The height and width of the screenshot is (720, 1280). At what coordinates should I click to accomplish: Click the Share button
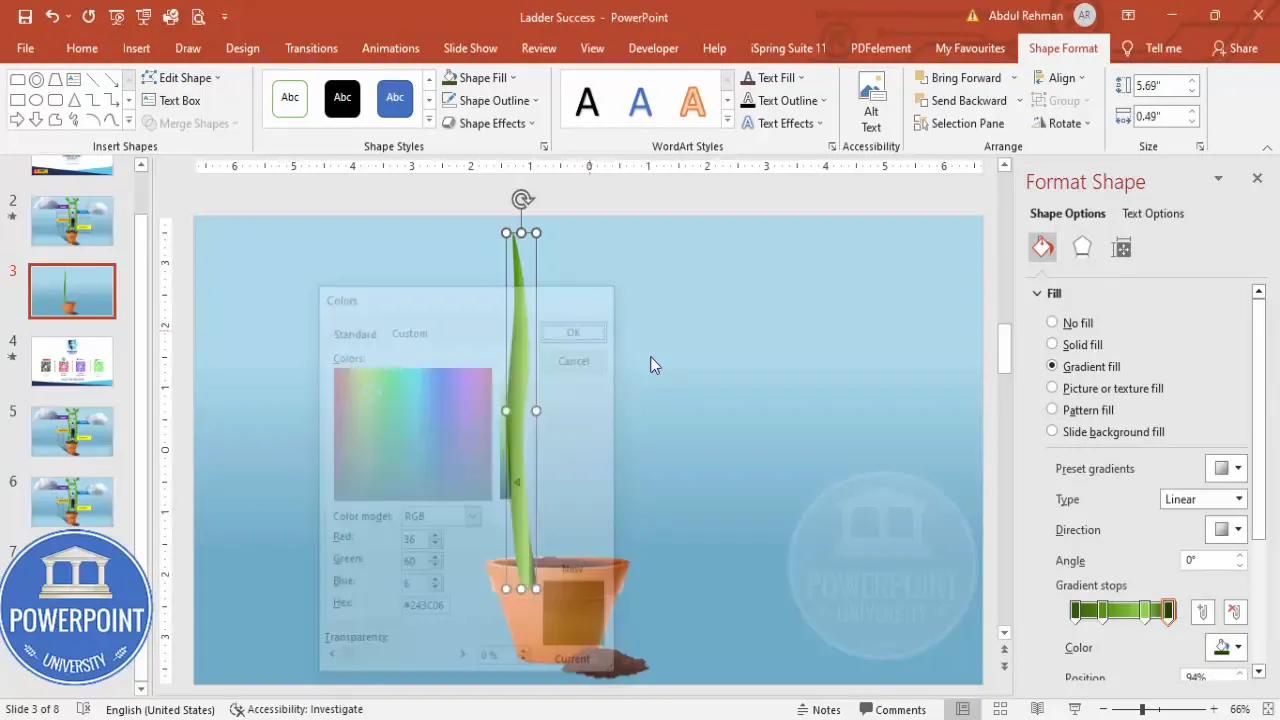(x=1235, y=48)
